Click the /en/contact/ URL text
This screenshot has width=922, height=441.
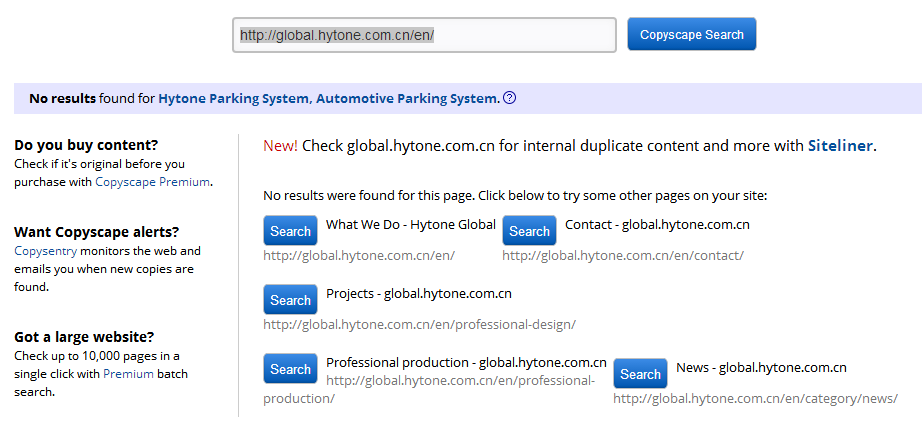click(623, 255)
